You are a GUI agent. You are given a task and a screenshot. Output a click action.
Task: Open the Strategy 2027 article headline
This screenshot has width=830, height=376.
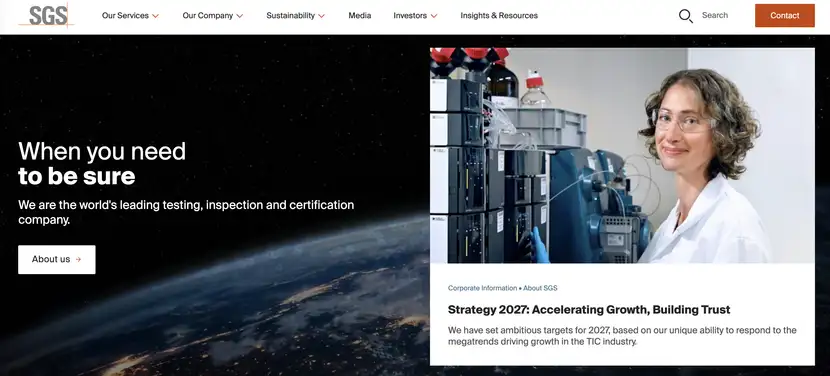tap(589, 310)
